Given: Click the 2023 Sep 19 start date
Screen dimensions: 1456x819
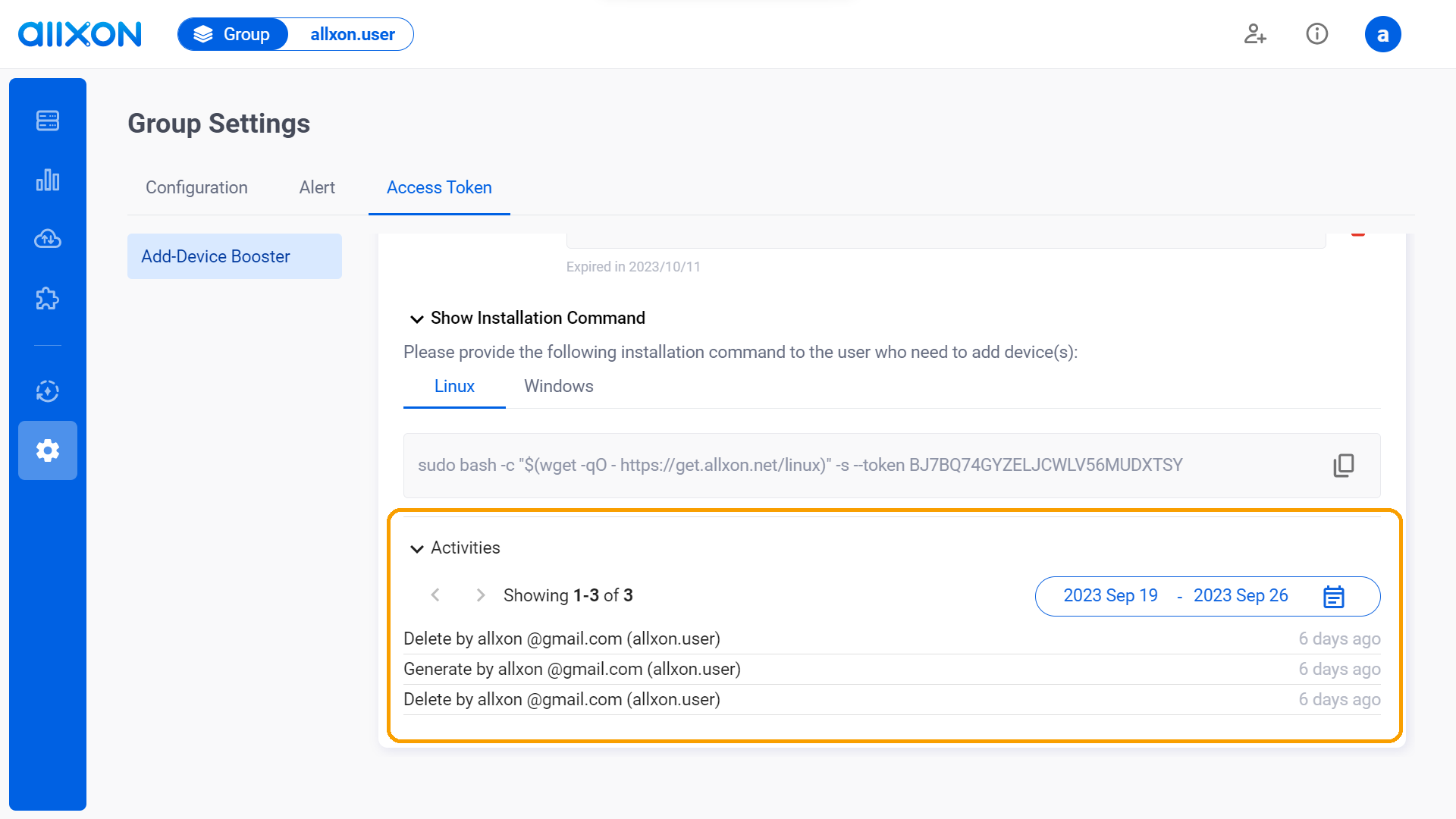Looking at the screenshot, I should (x=1110, y=595).
